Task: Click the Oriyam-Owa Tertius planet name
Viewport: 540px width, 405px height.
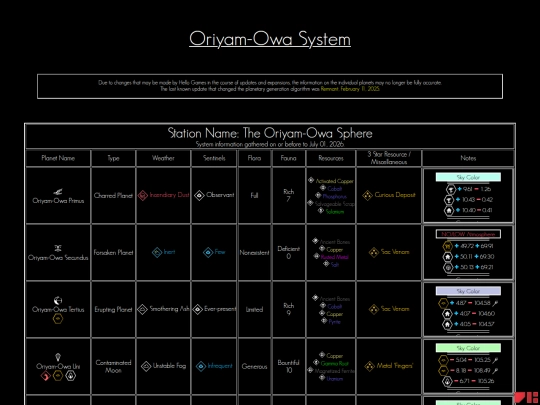Action: tap(58, 310)
